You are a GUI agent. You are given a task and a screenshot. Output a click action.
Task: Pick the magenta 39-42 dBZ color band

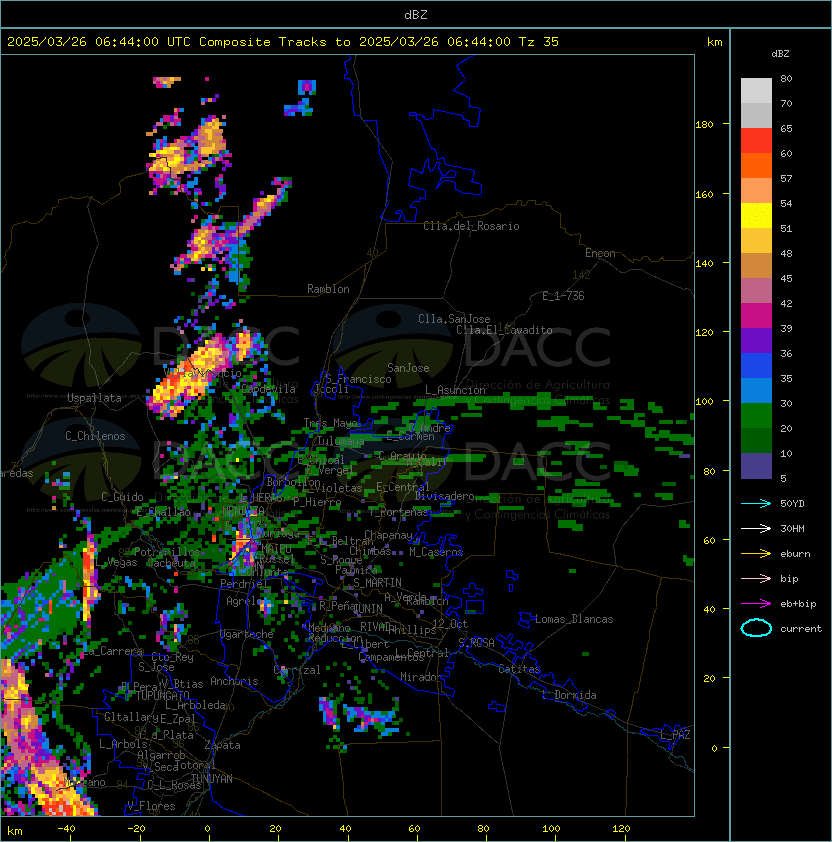click(x=756, y=316)
